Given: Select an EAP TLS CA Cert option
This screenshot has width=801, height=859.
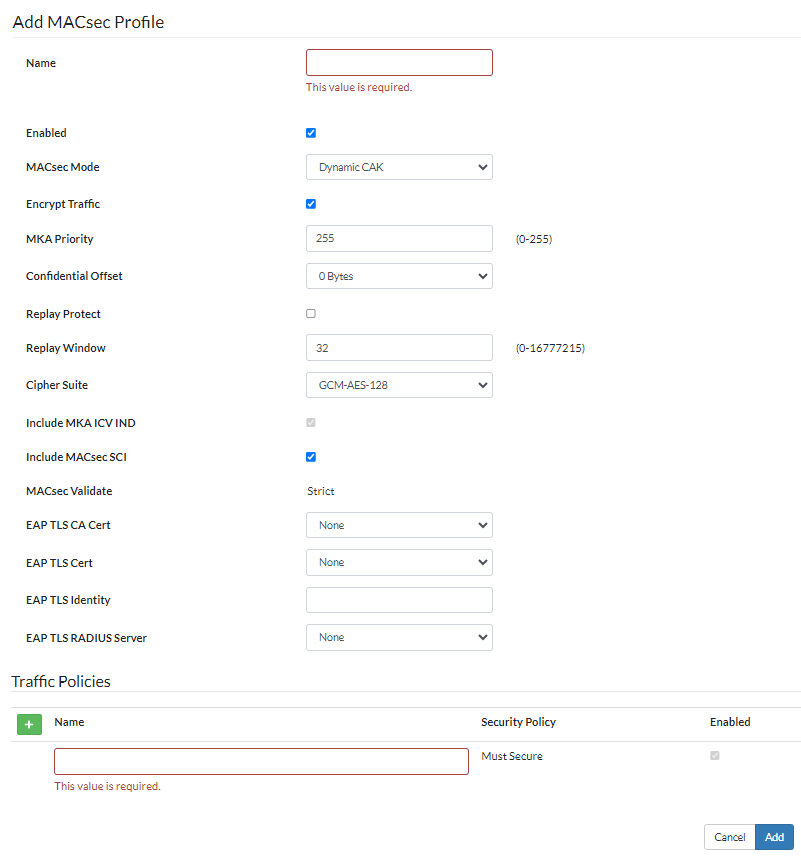Looking at the screenshot, I should point(399,525).
